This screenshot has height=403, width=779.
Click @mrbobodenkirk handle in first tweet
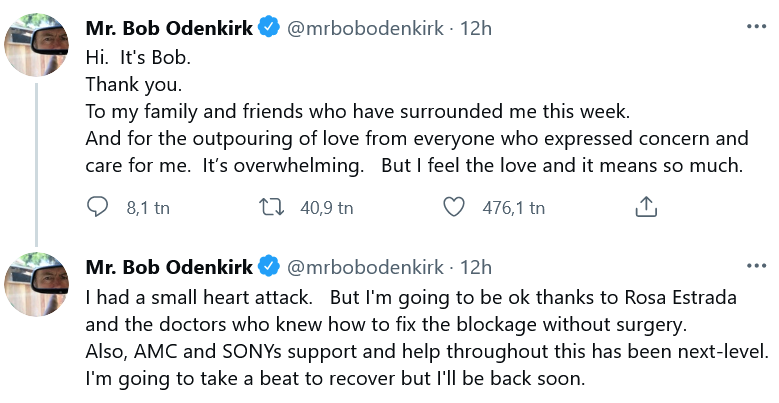(365, 28)
